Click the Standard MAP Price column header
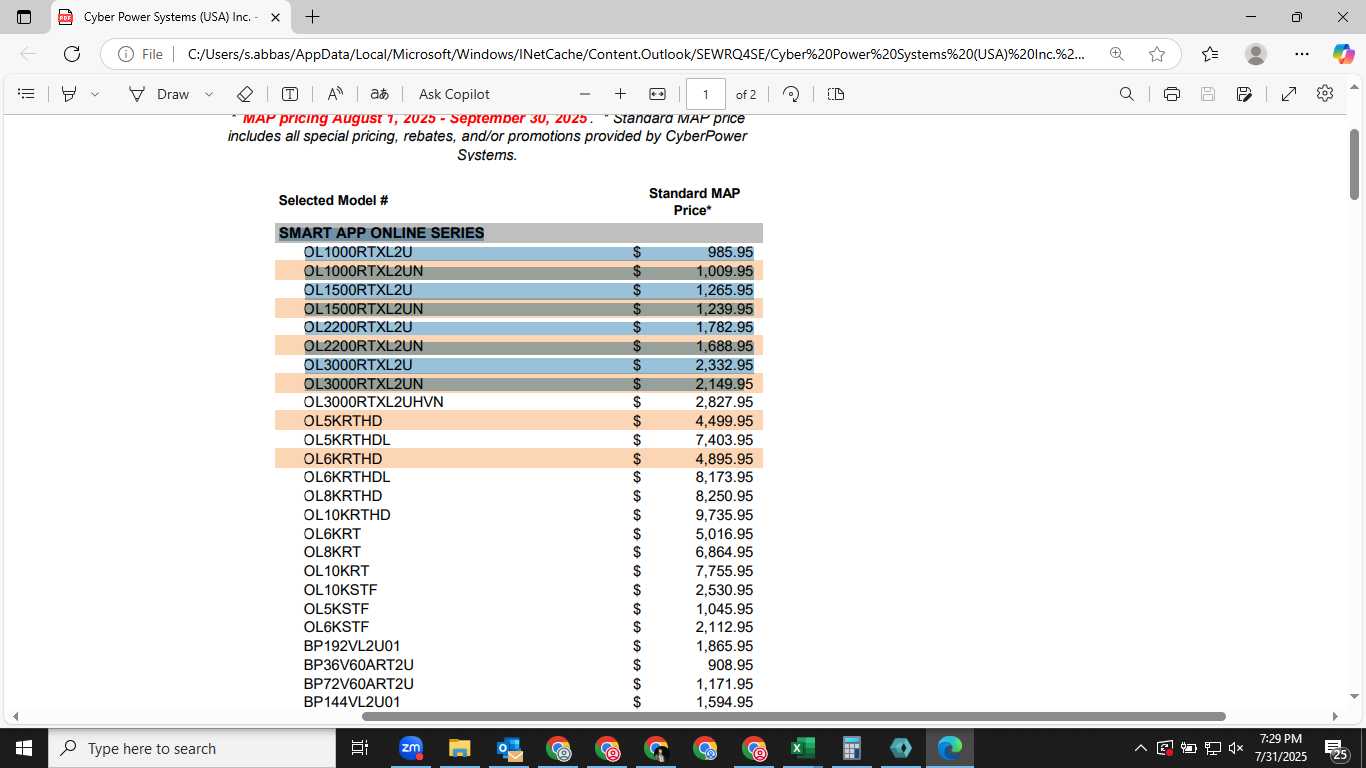The height and width of the screenshot is (768, 1366). point(694,201)
